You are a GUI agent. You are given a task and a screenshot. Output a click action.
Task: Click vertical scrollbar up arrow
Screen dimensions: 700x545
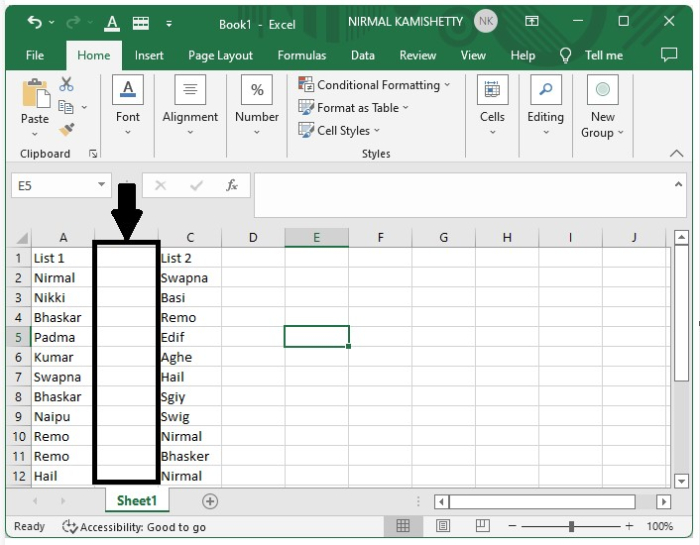pos(681,237)
